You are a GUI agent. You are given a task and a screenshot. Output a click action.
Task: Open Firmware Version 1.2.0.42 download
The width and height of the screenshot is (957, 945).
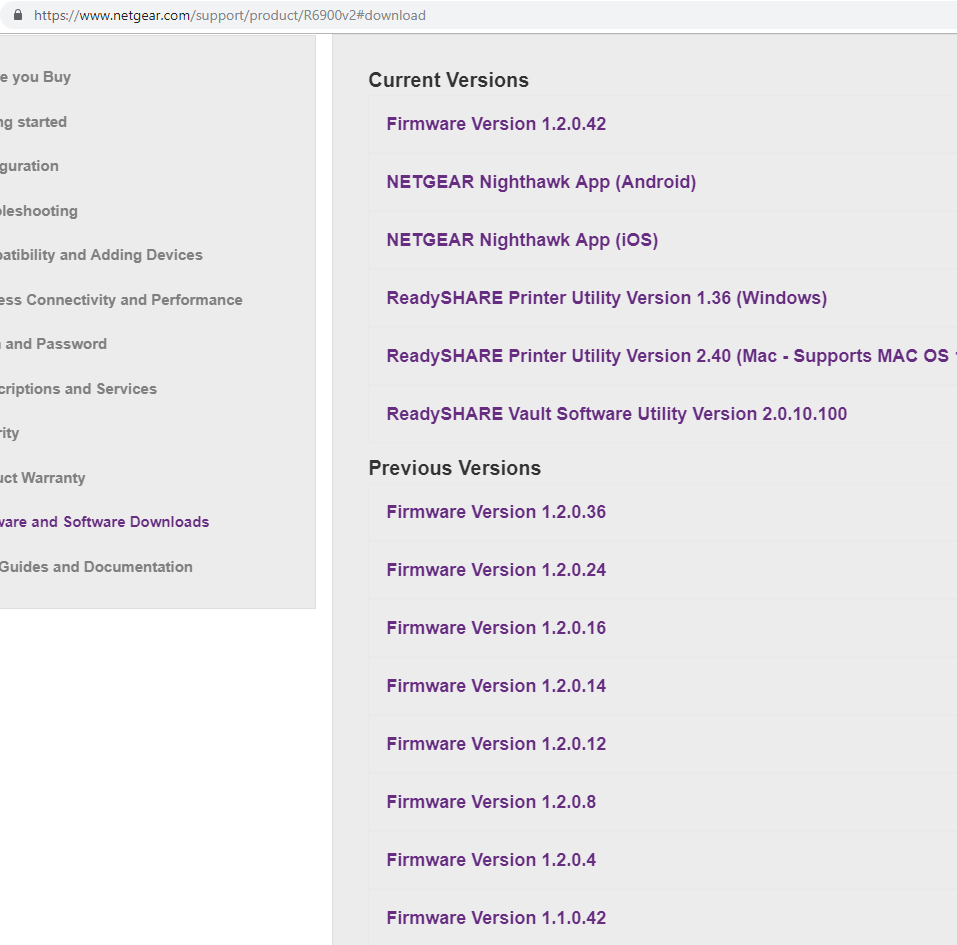(x=496, y=124)
